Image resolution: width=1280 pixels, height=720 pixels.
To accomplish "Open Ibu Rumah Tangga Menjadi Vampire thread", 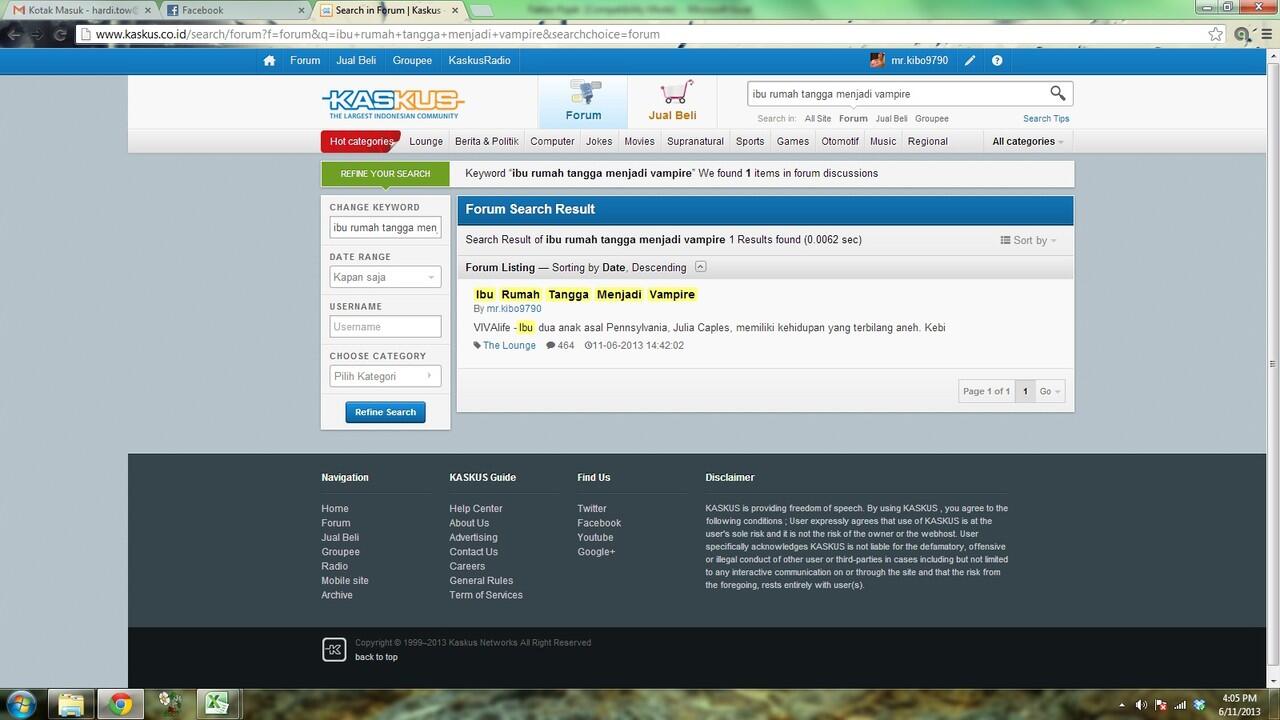I will pyautogui.click(x=585, y=294).
